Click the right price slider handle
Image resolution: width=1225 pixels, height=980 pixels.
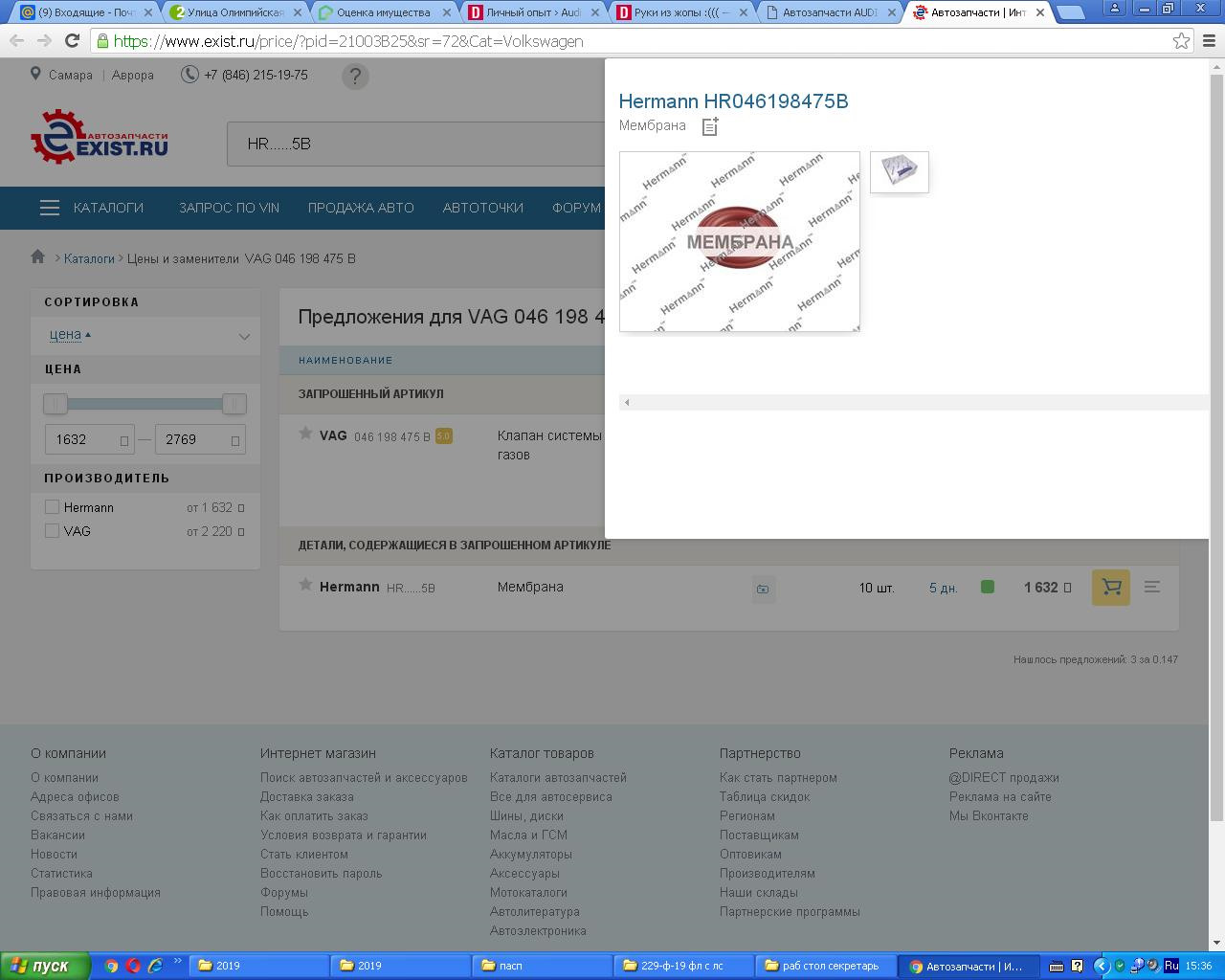(234, 404)
